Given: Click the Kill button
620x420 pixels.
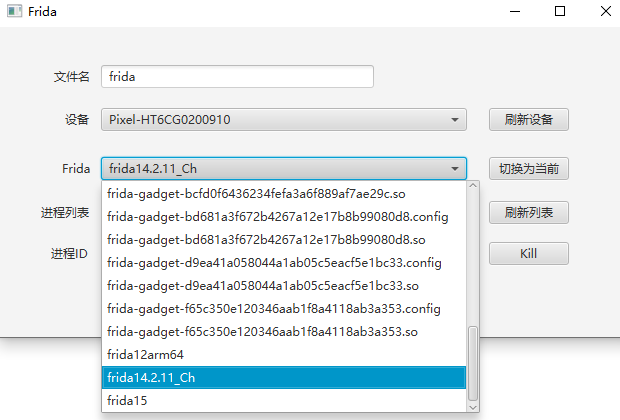Looking at the screenshot, I should click(x=529, y=254).
